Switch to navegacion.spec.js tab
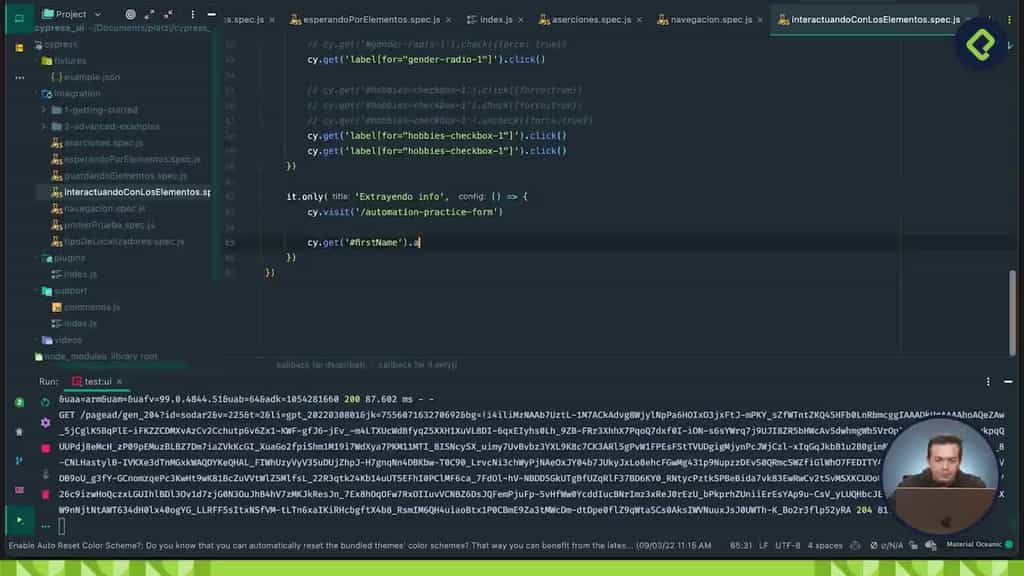Viewport: 1024px width, 576px height. 705,20
